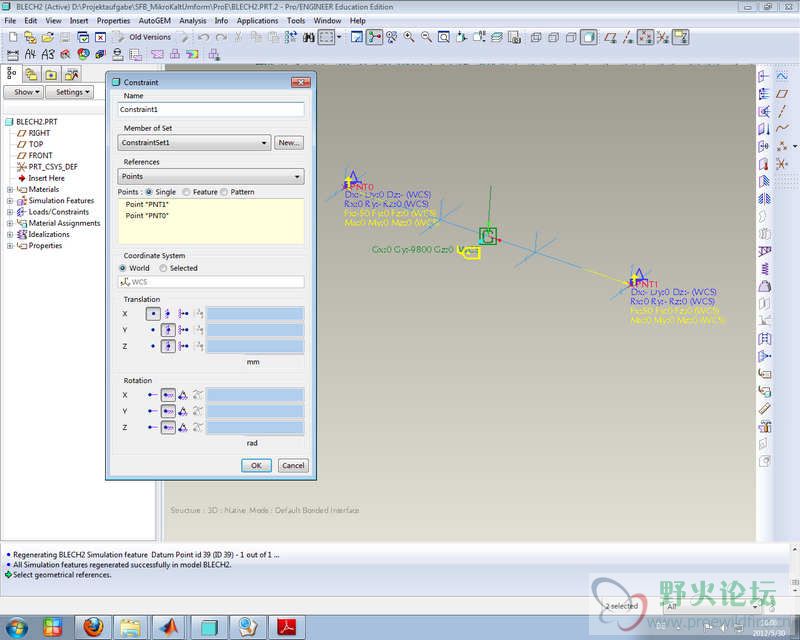
Task: Set X translation to prescribed displacement
Action: click(x=183, y=314)
